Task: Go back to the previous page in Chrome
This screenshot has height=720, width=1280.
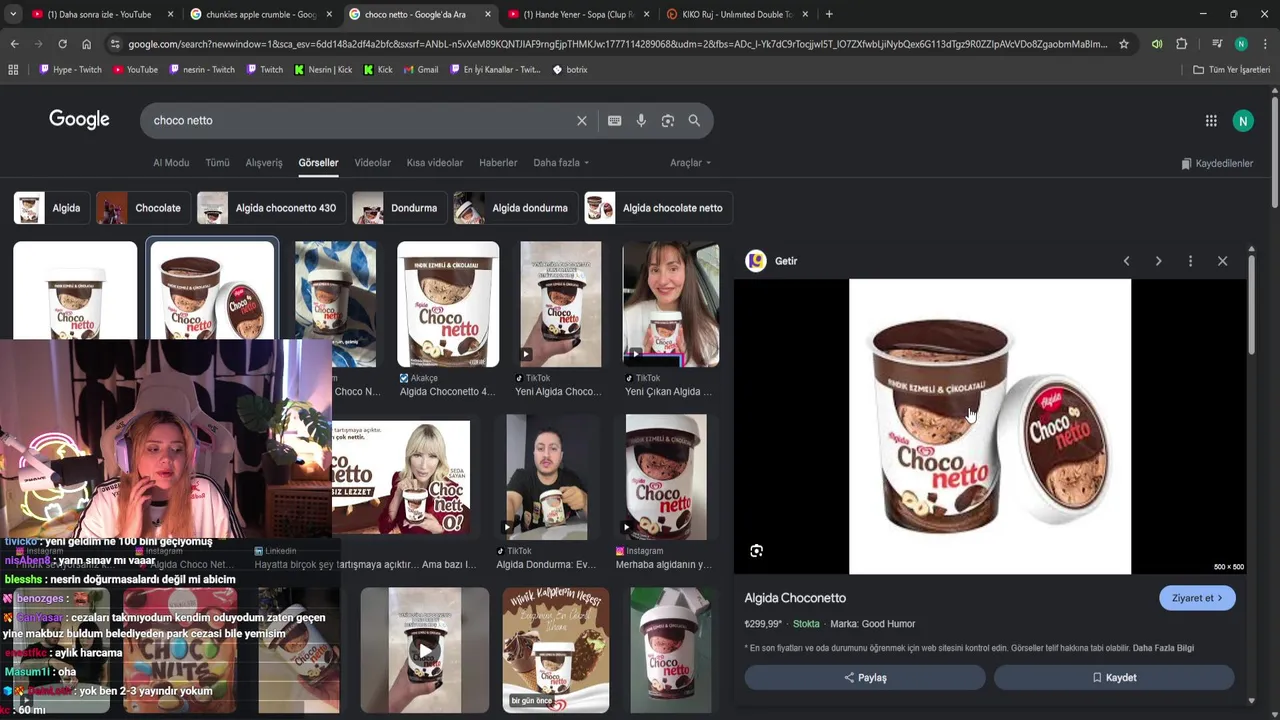Action: click(x=14, y=44)
